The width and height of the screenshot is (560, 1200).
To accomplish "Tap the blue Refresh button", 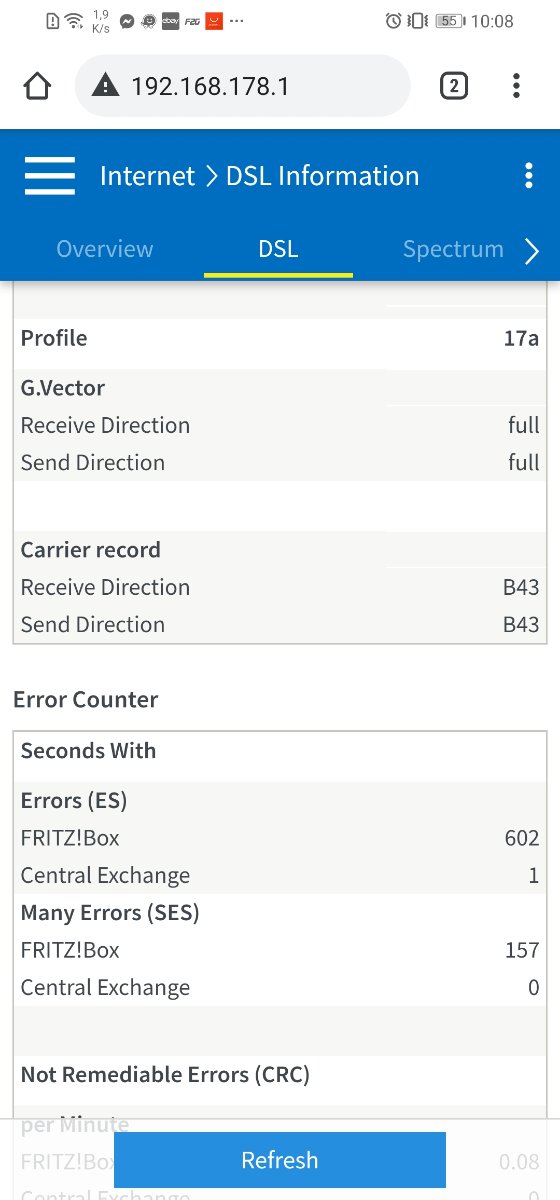I will coord(280,1160).
